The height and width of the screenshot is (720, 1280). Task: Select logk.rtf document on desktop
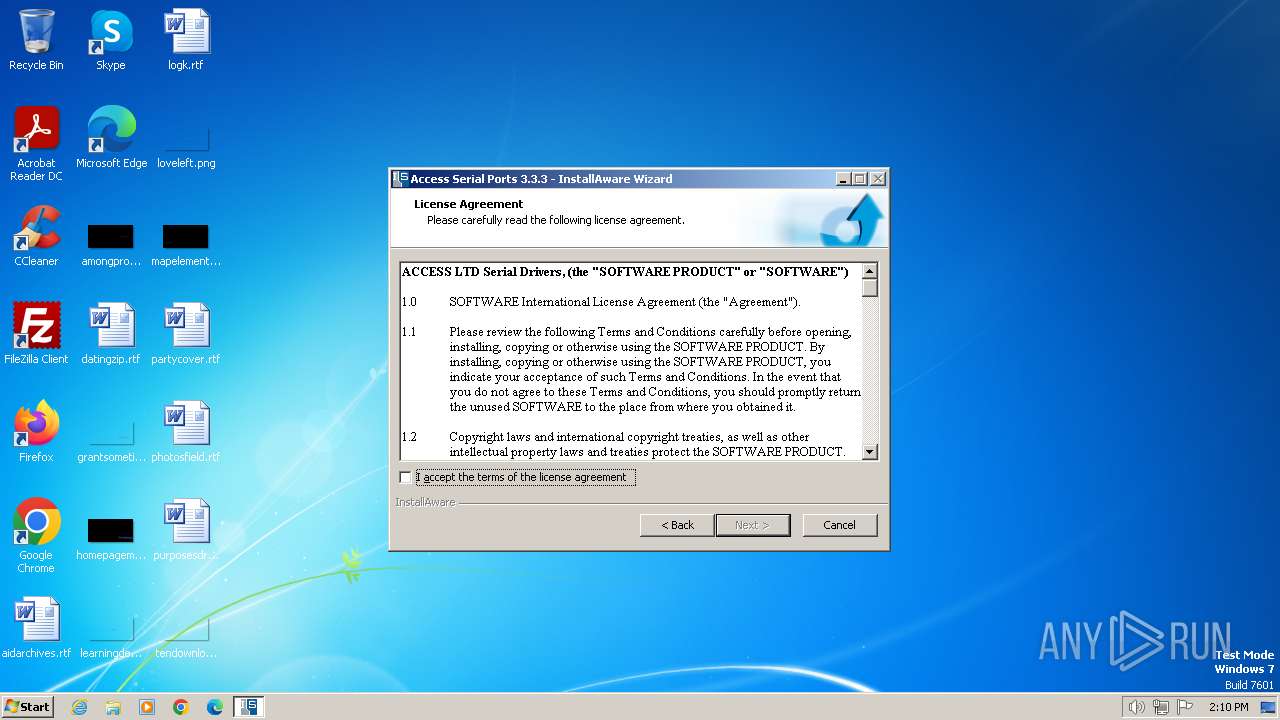186,41
